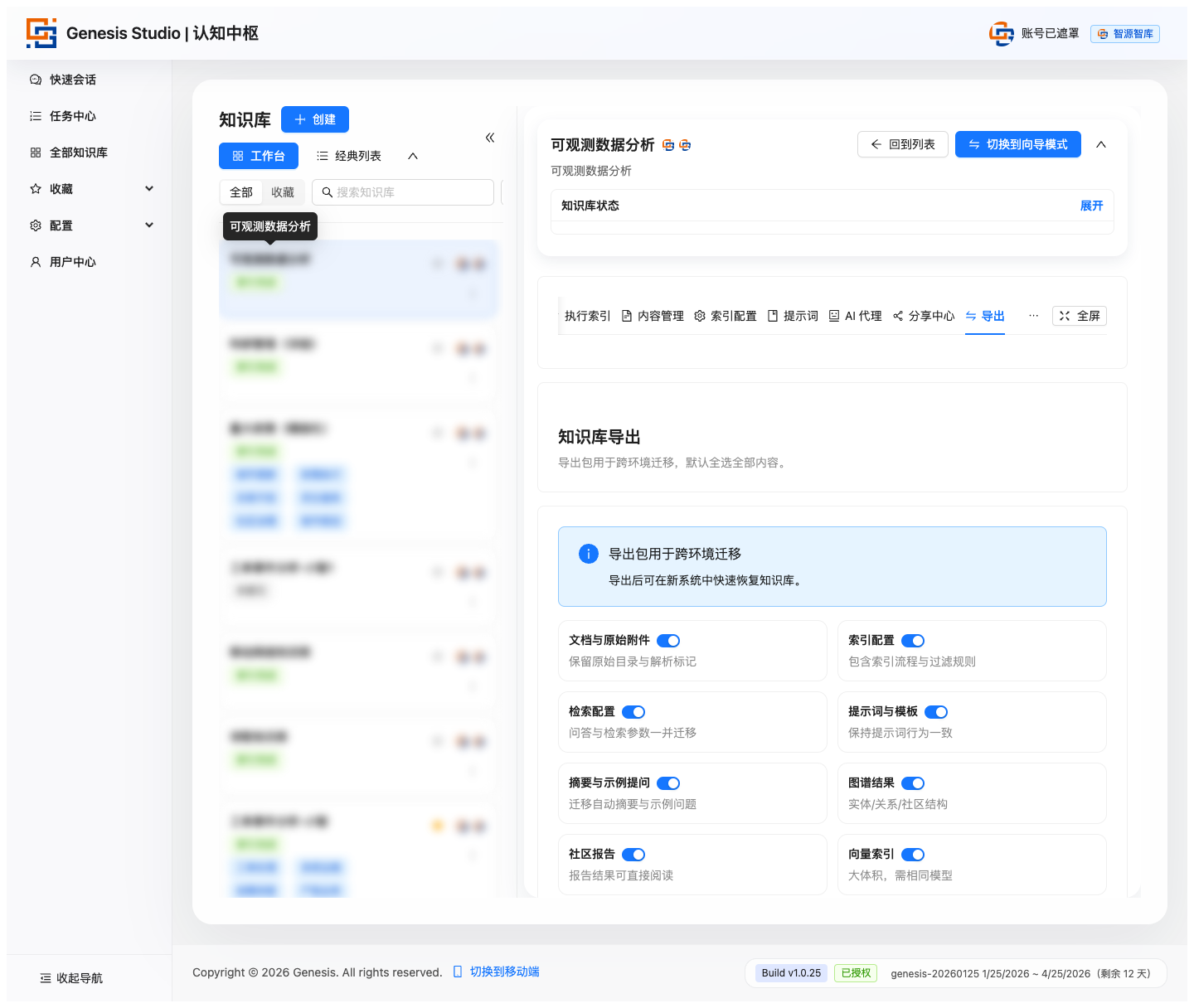The image size is (1194, 1008).
Task: Select the 经典列表 view tab
Action: pyautogui.click(x=349, y=156)
